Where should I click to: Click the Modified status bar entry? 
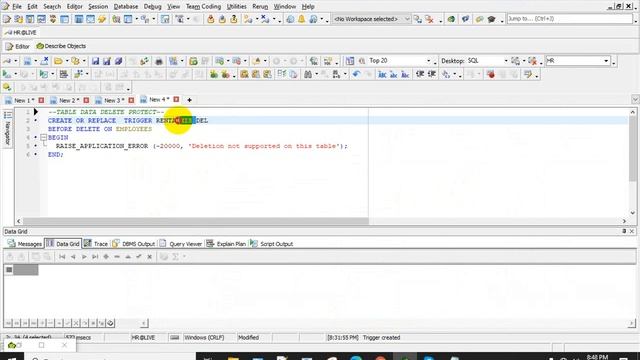pyautogui.click(x=248, y=338)
